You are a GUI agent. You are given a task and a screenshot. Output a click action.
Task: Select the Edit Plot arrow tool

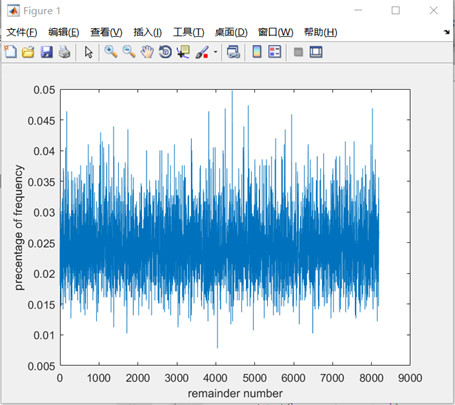click(x=89, y=52)
